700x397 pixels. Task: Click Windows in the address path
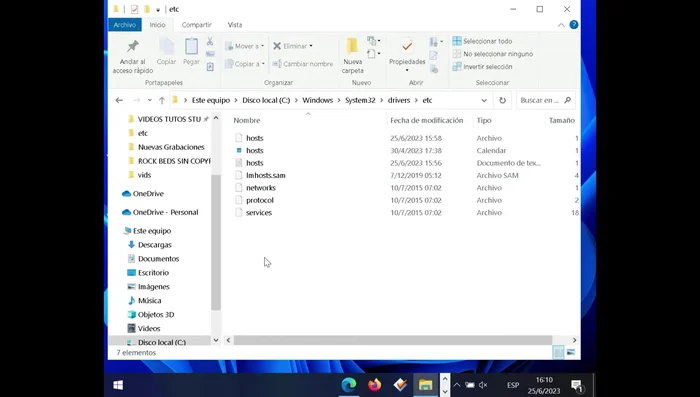pos(317,100)
